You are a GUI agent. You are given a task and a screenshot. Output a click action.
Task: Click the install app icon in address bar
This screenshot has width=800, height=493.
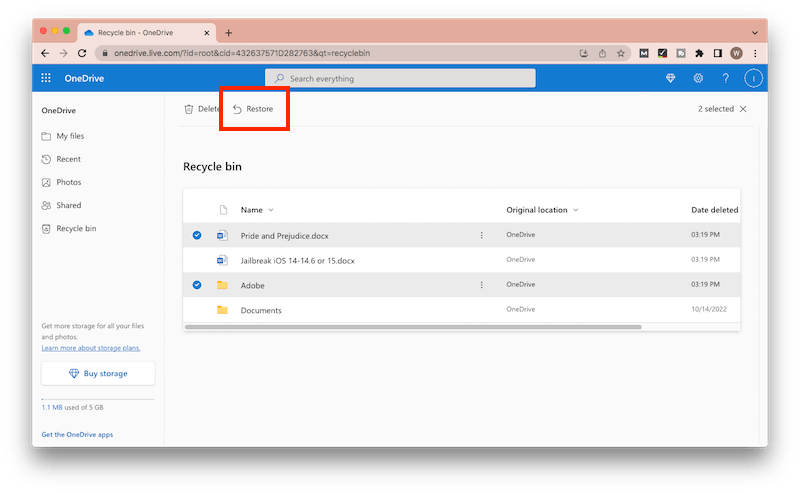[x=584, y=53]
